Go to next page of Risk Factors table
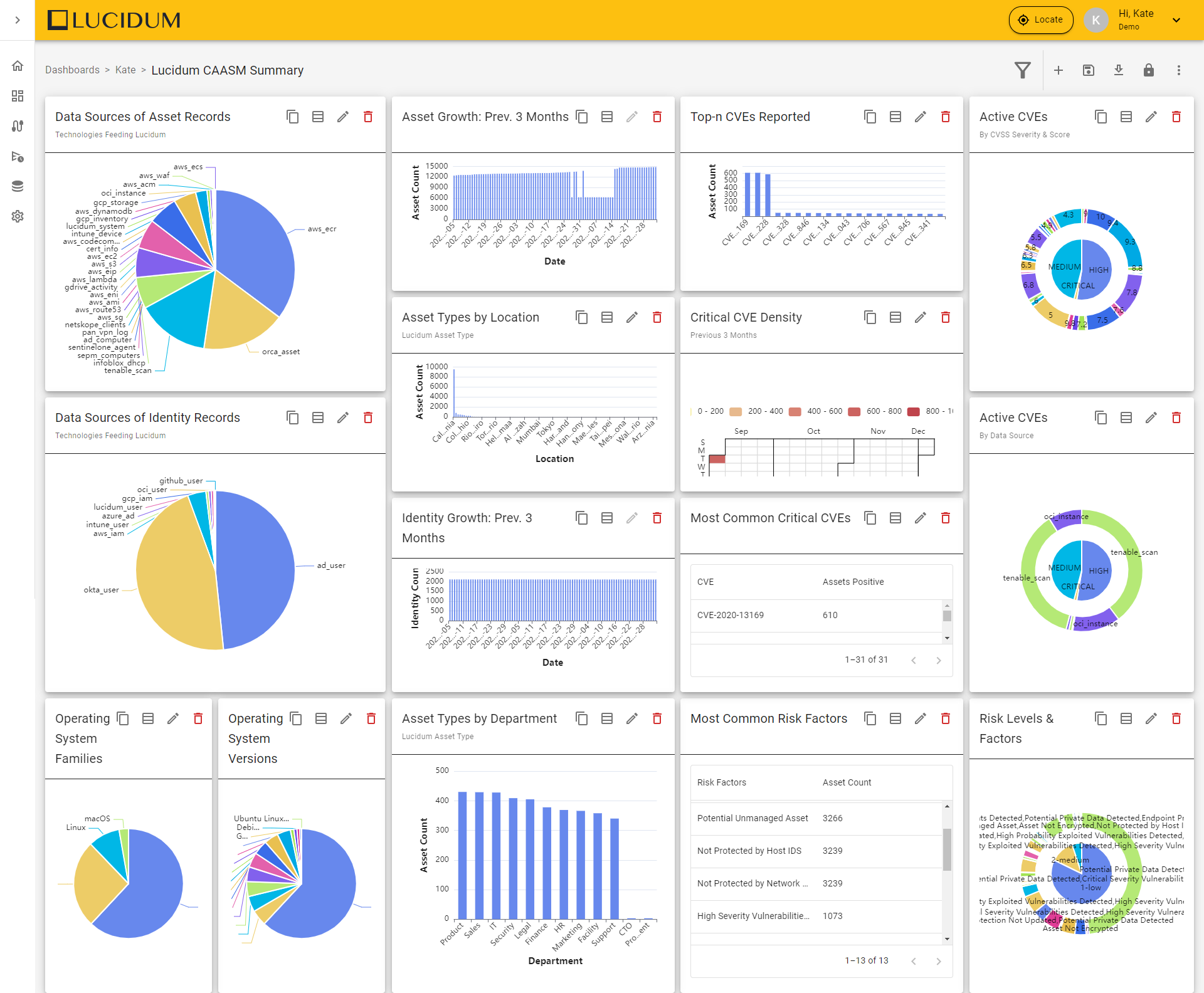 (939, 961)
